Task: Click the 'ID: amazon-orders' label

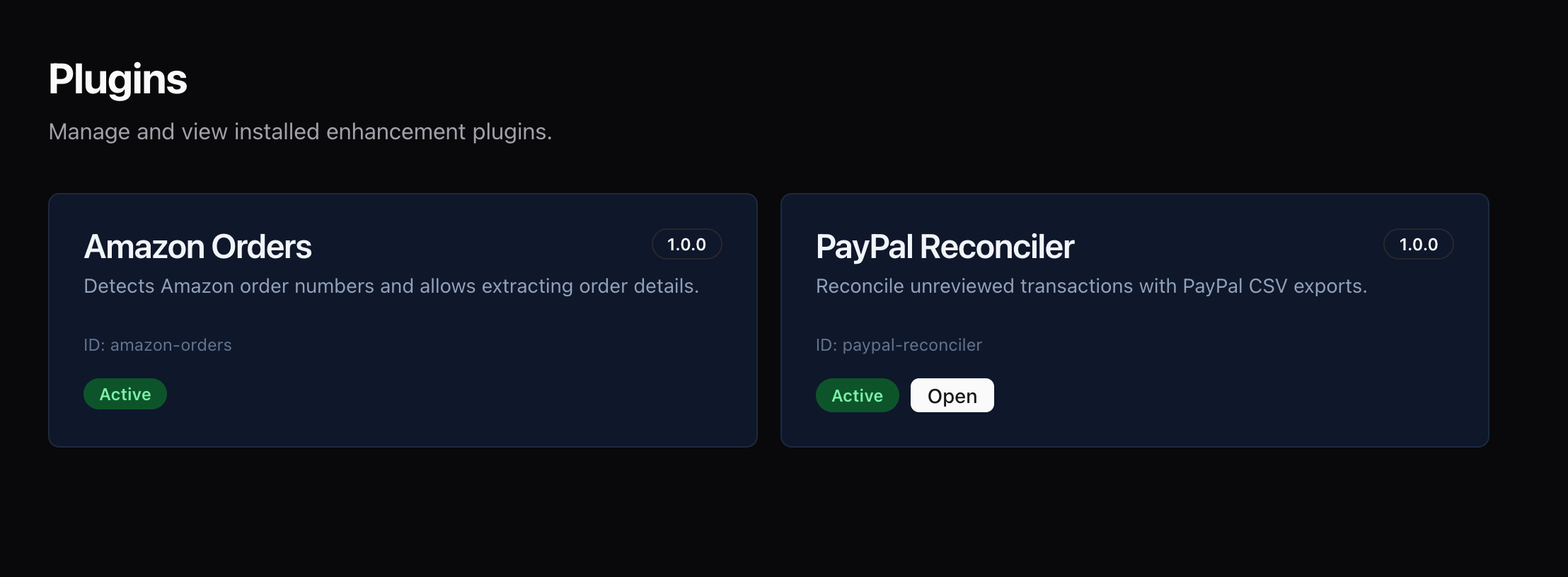Action: [x=157, y=345]
